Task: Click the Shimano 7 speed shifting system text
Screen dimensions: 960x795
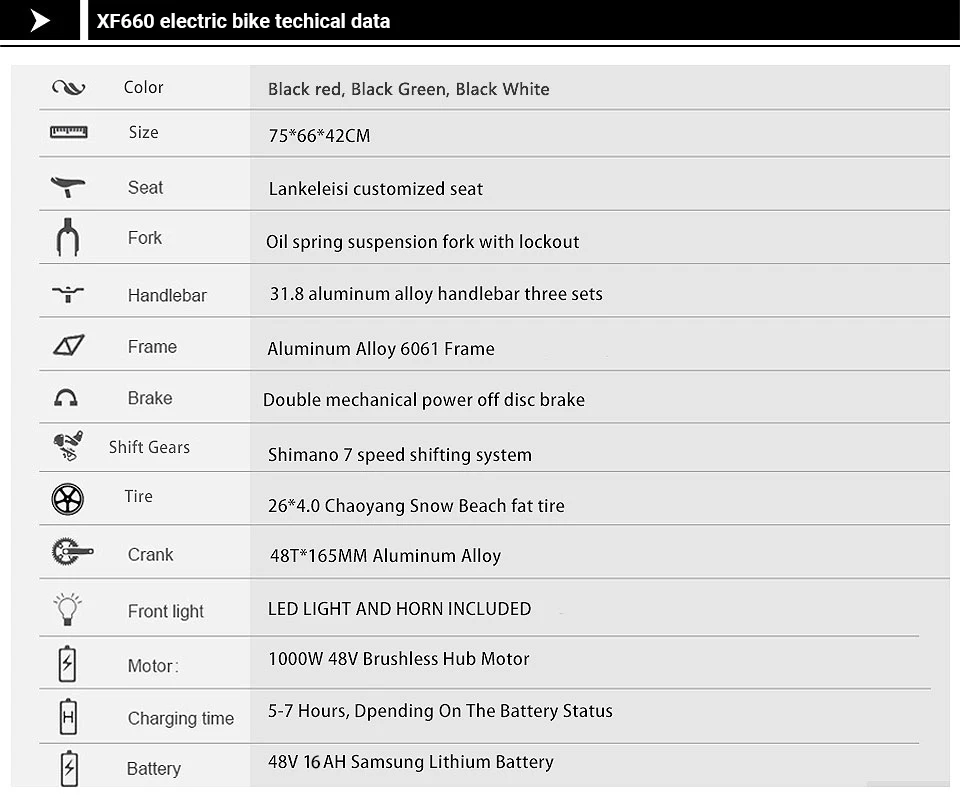Action: (400, 455)
